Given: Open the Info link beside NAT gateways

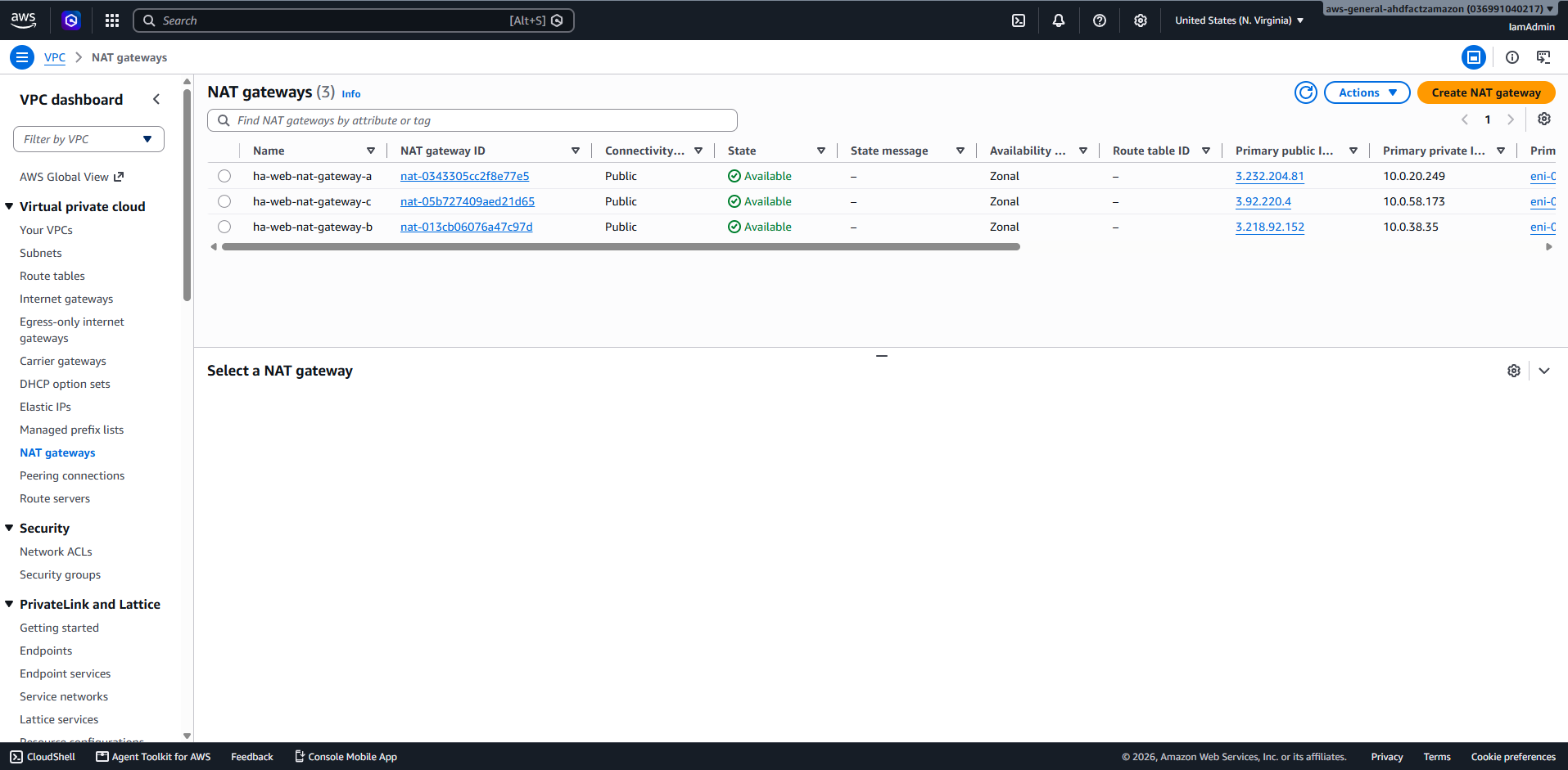Looking at the screenshot, I should click(x=351, y=94).
